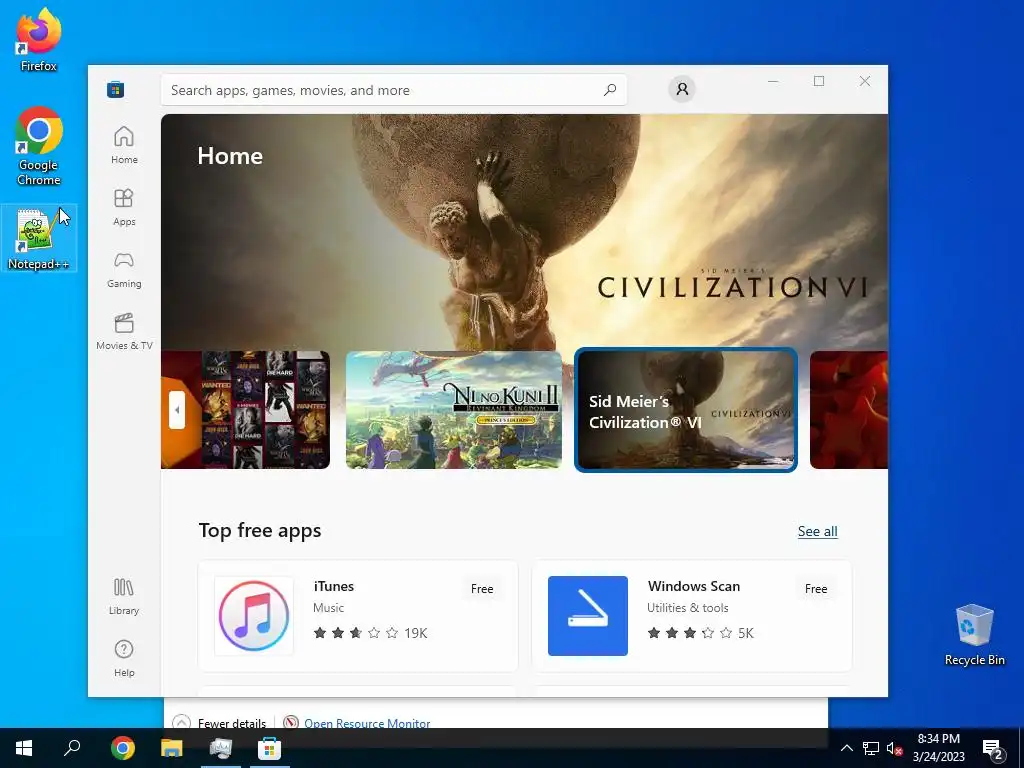Image resolution: width=1024 pixels, height=768 pixels.
Task: Close the Microsoft Store window
Action: pos(865,81)
